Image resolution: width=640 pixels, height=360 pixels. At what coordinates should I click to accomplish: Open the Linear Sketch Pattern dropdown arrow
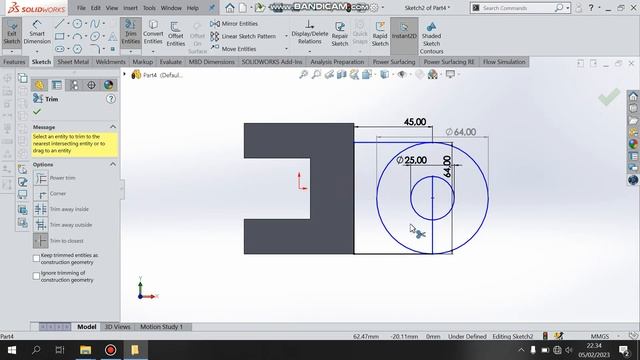point(286,36)
